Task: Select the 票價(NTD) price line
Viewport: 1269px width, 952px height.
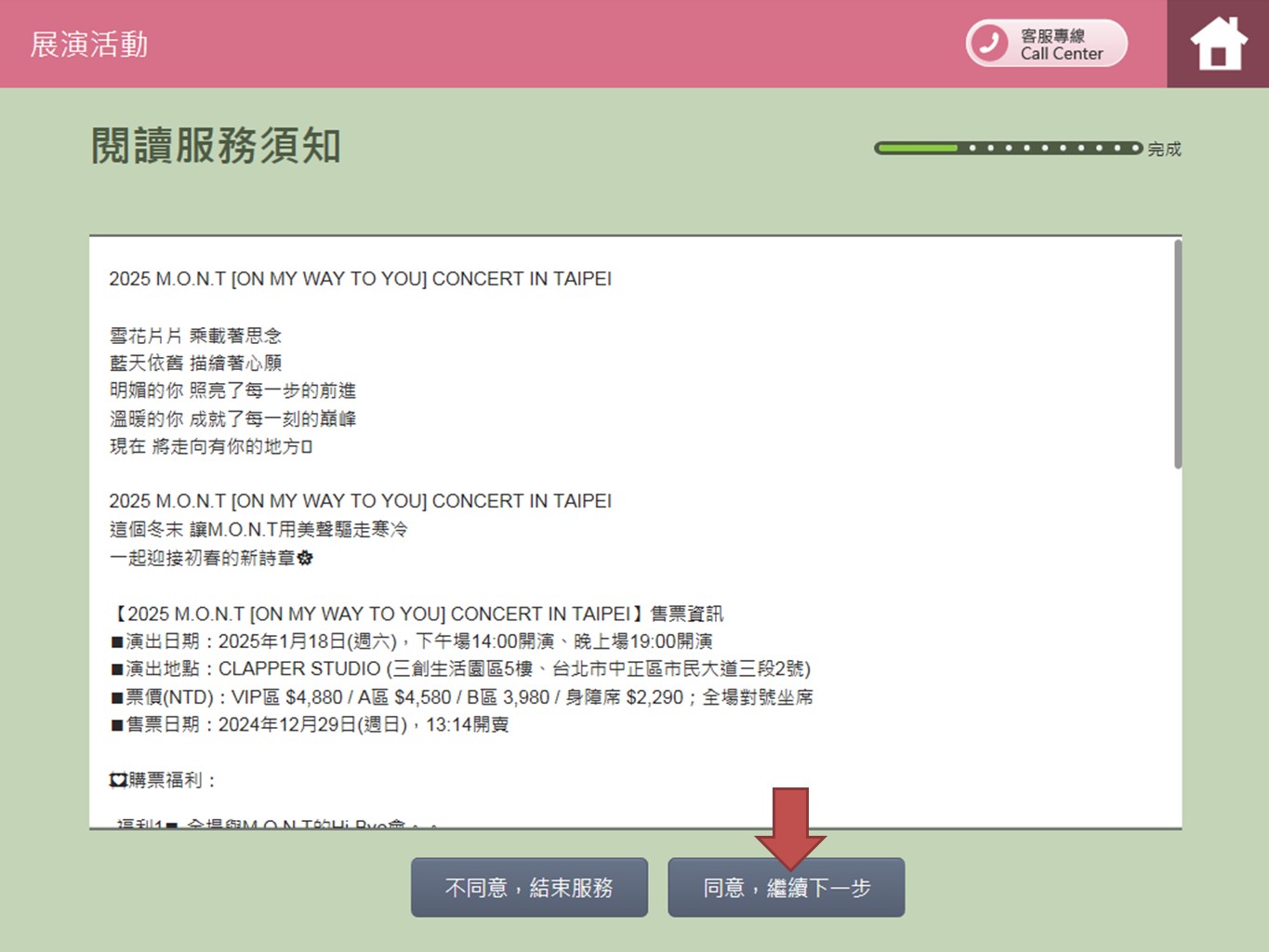Action: 461,697
